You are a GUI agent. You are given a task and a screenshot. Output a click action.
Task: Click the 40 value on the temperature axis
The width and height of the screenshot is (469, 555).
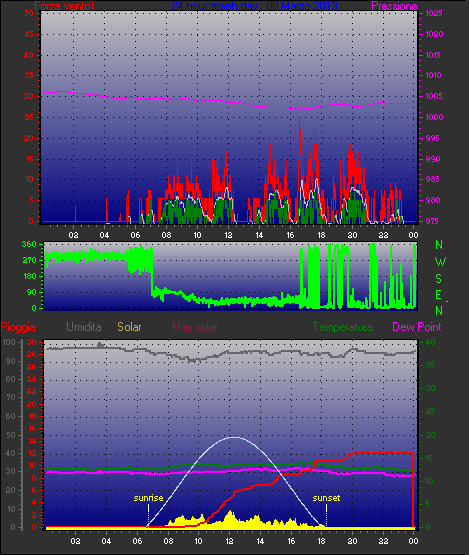(430, 342)
